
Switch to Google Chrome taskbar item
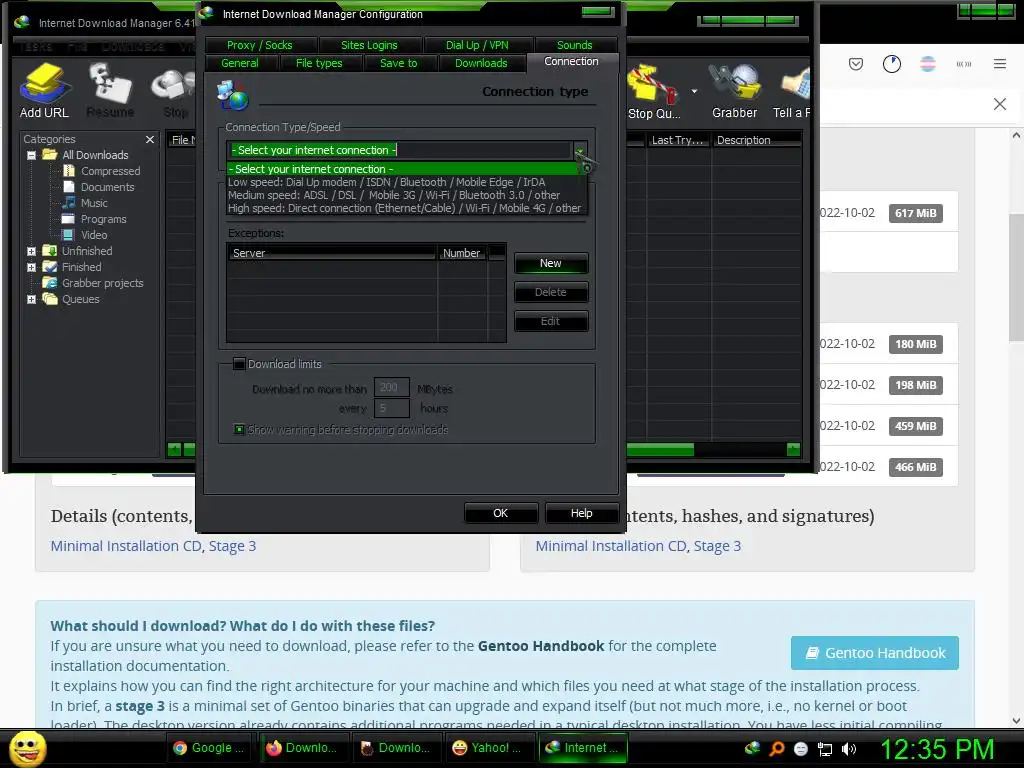pos(210,748)
